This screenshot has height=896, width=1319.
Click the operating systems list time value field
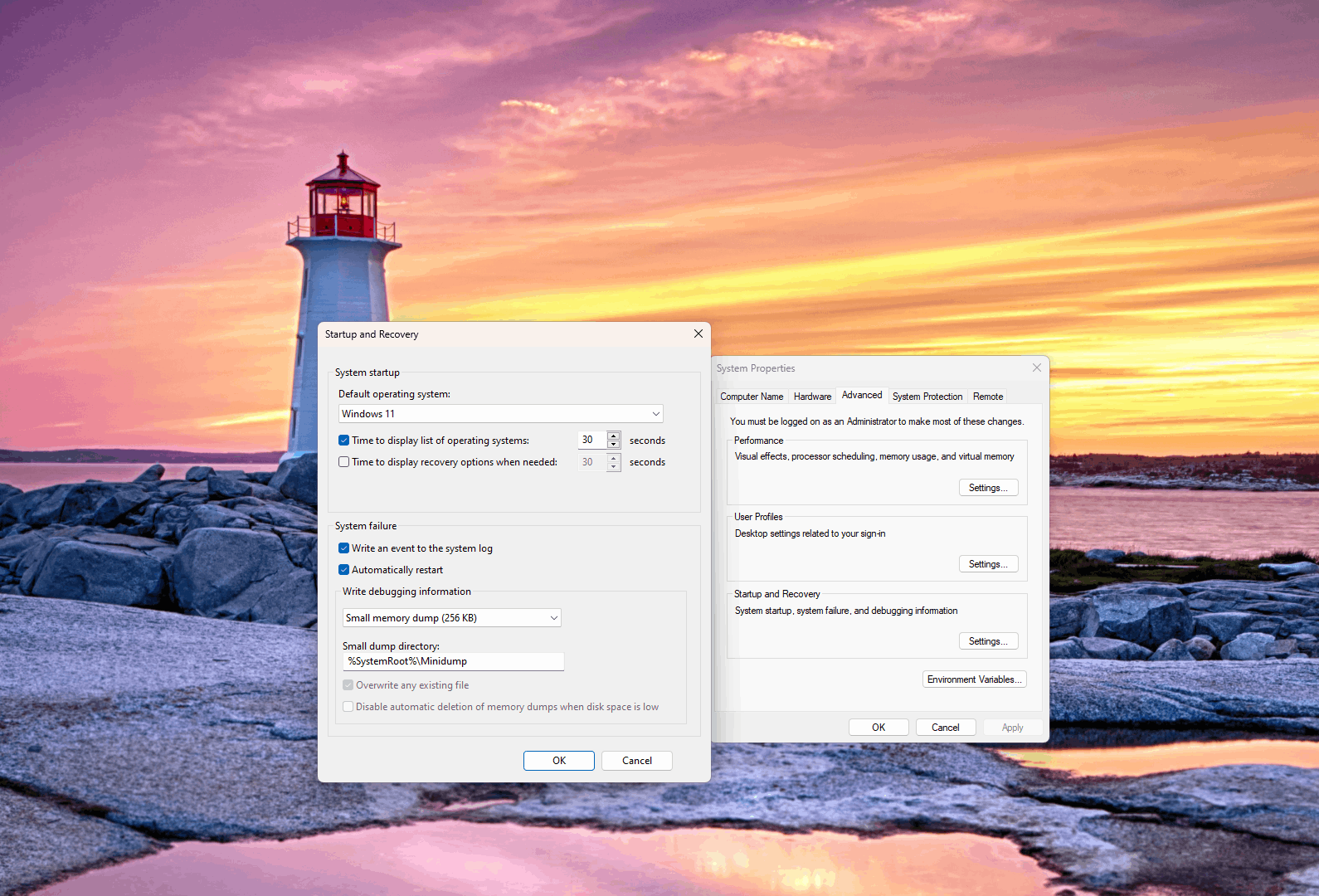592,440
